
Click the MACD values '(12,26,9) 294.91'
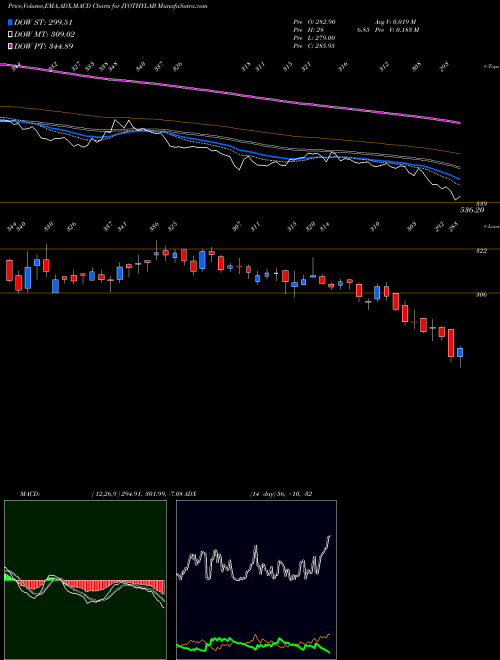point(117,493)
